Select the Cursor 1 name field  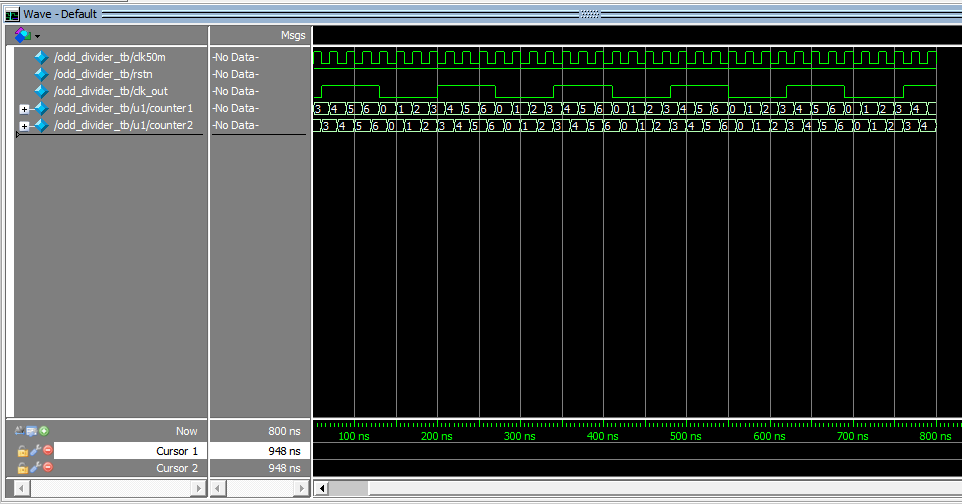coord(130,451)
